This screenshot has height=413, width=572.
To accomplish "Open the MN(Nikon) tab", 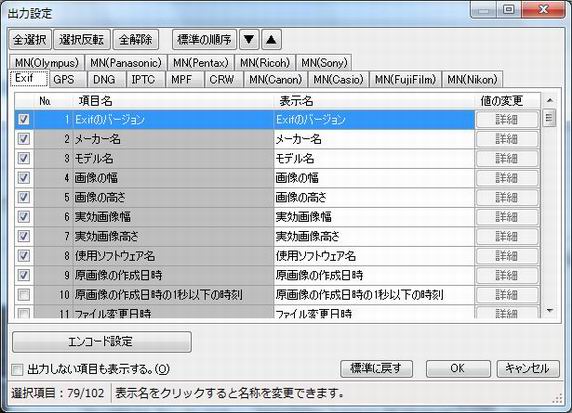I will point(472,80).
